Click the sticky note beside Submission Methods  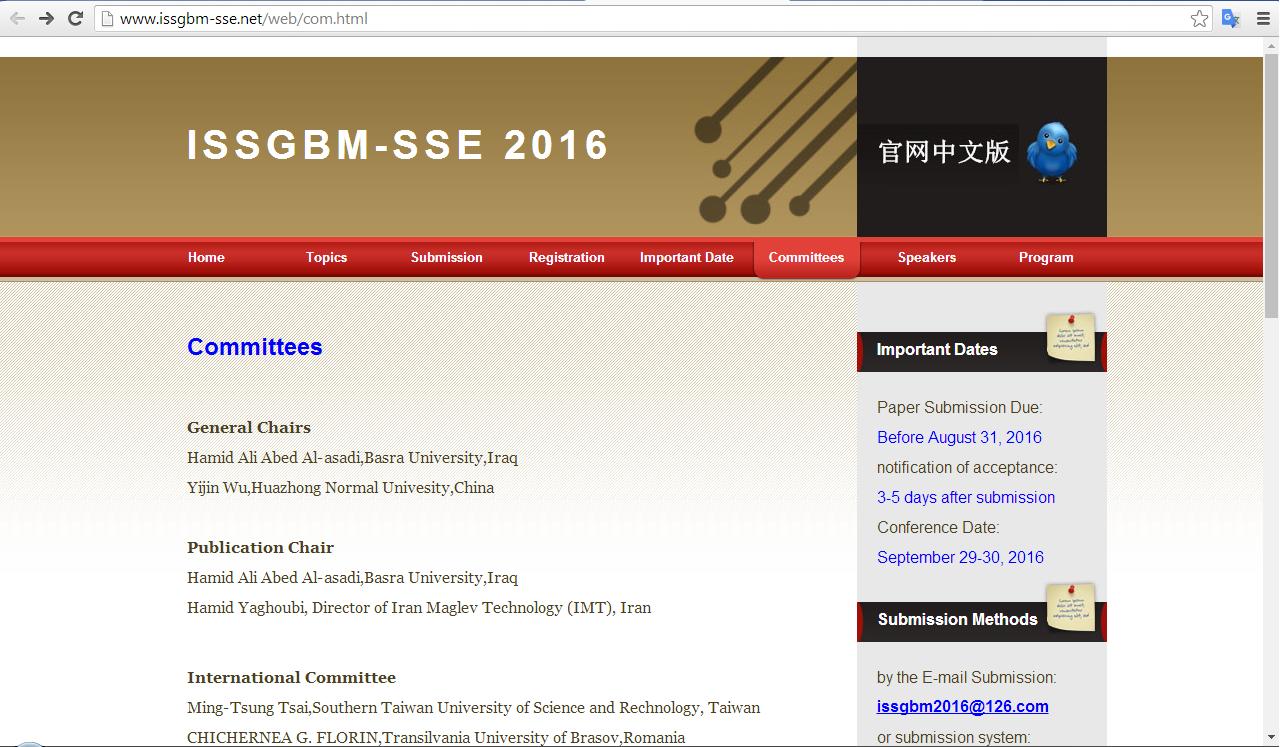[x=1070, y=607]
